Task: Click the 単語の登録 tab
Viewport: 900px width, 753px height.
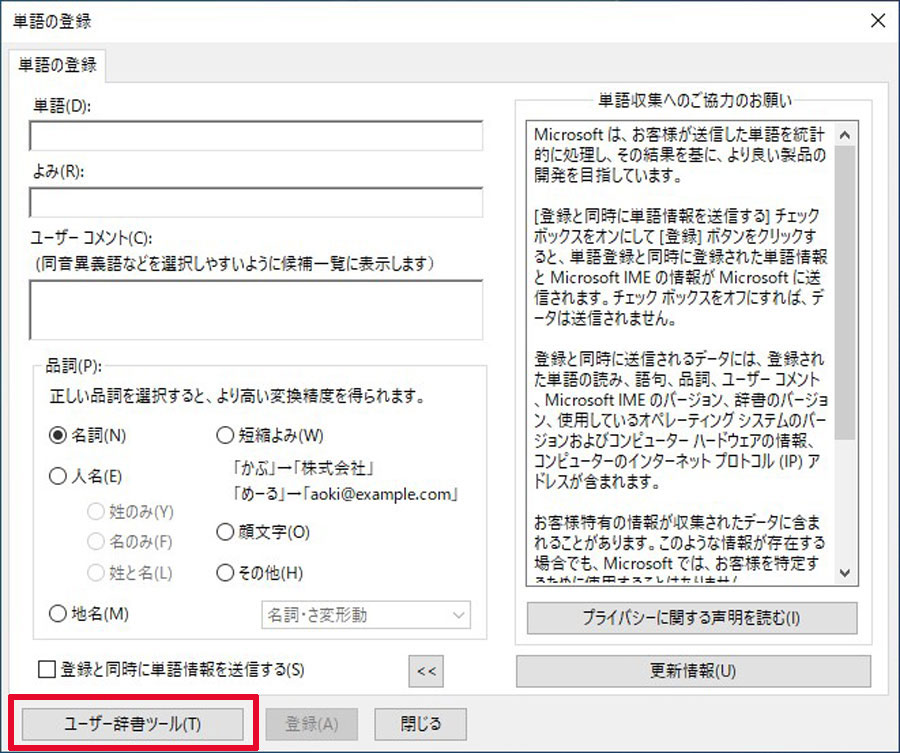Action: pyautogui.click(x=57, y=65)
